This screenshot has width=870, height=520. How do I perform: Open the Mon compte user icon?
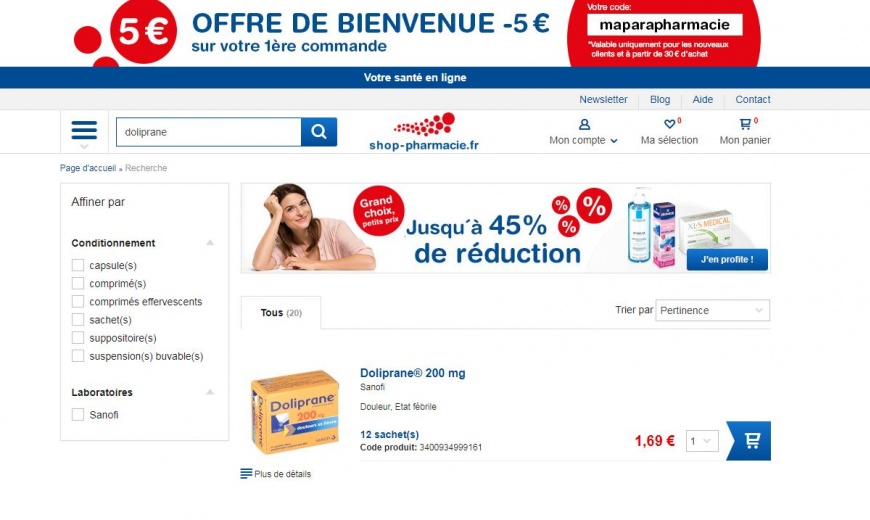[x=584, y=124]
